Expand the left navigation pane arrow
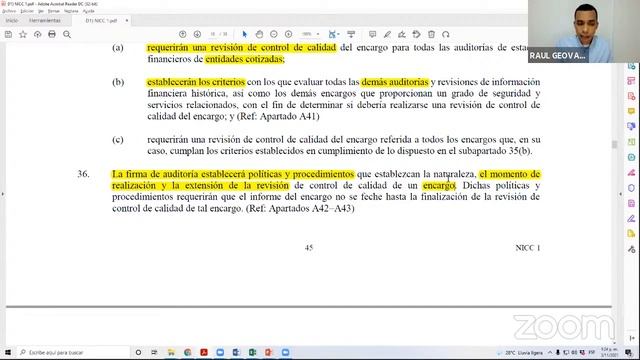This screenshot has width=640, height=360. 2,194
